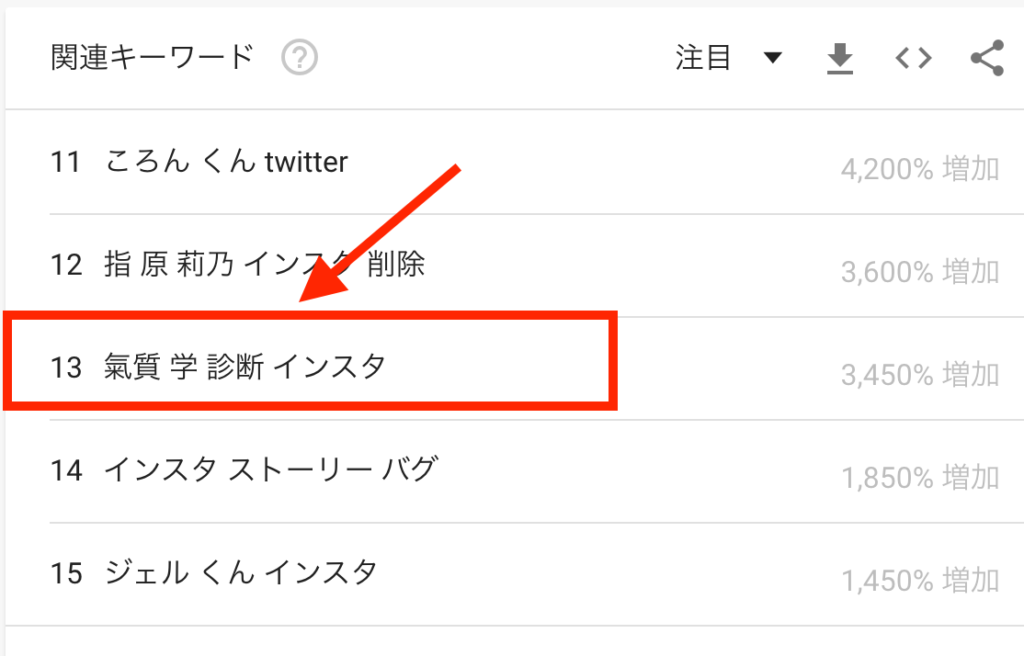The width and height of the screenshot is (1024, 656).
Task: Click rank number 13
Action: (67, 368)
